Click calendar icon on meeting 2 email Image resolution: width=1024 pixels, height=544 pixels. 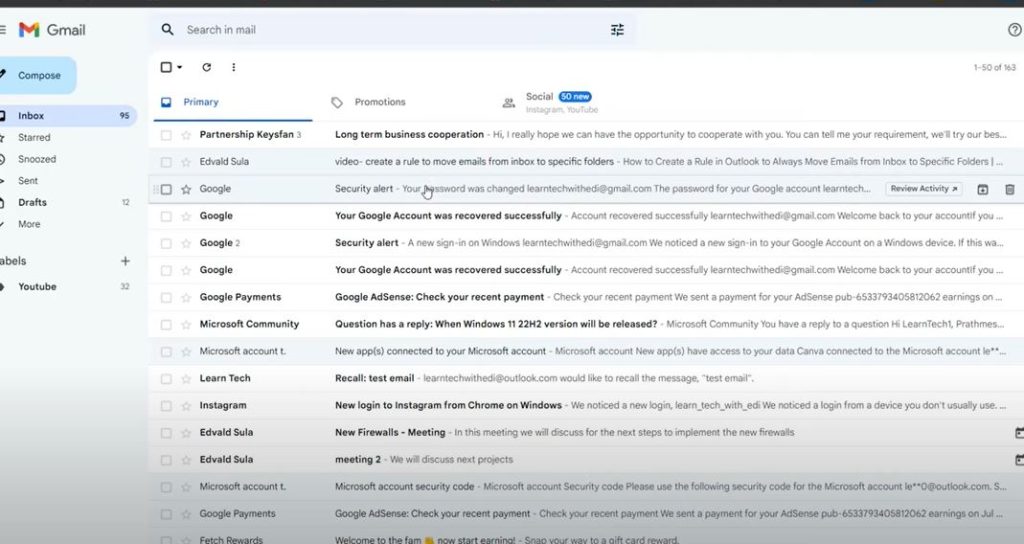pos(1019,460)
